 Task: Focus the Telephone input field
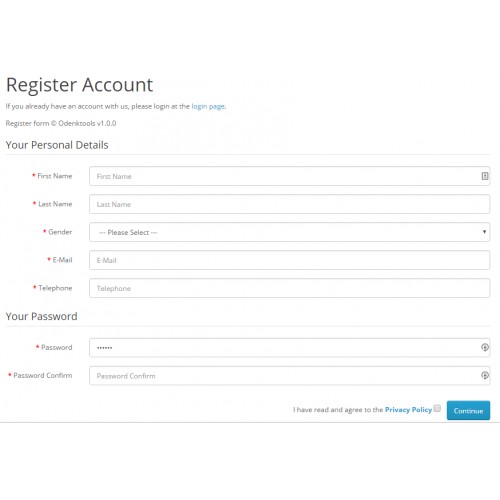(289, 288)
